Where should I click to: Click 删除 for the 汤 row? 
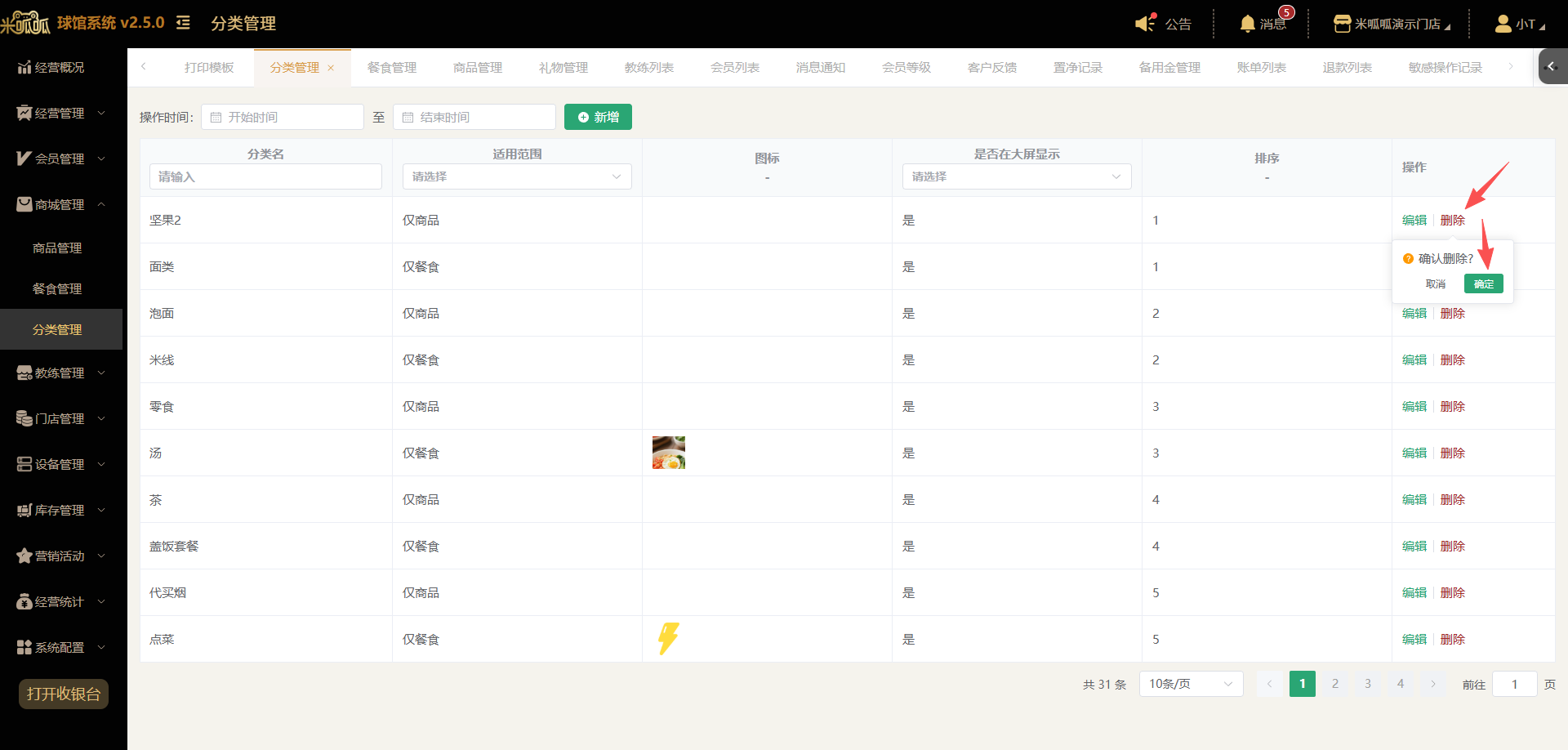1453,453
